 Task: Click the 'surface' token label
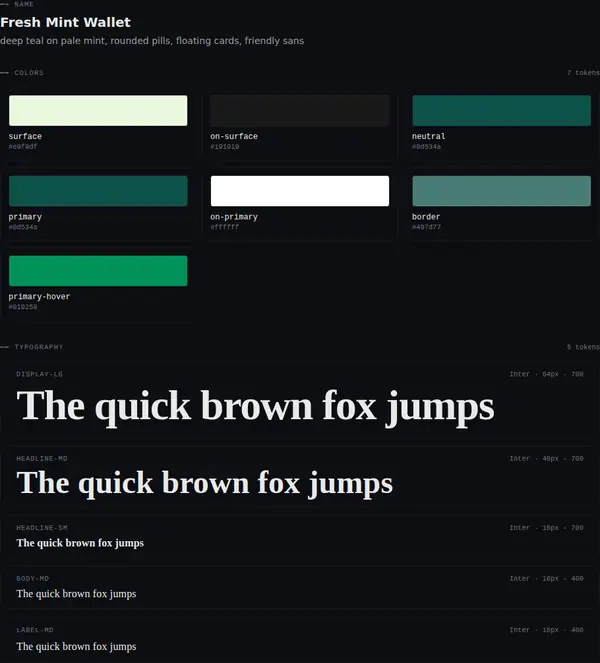25,136
